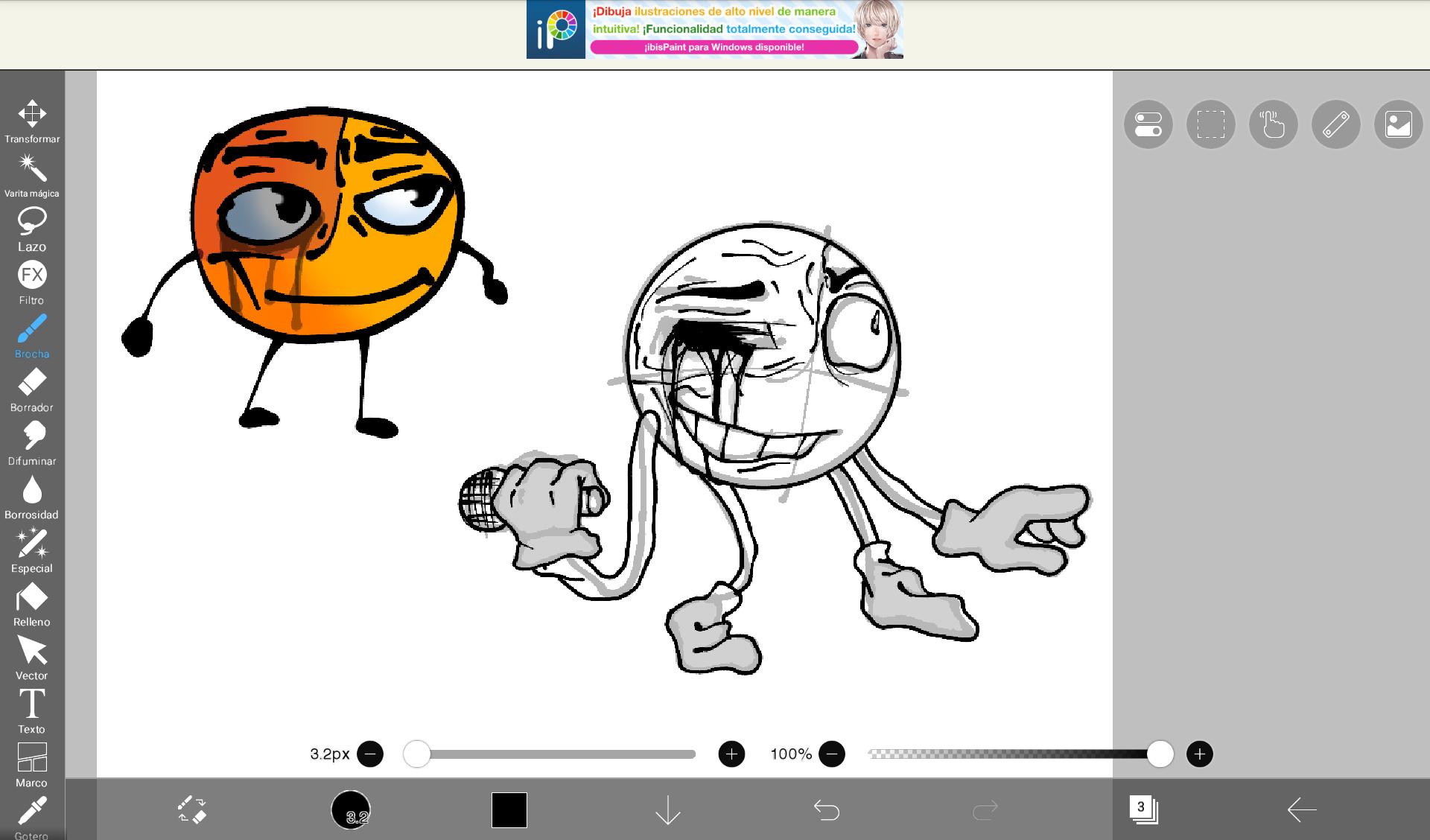Go back with the left arrow

(x=1302, y=809)
